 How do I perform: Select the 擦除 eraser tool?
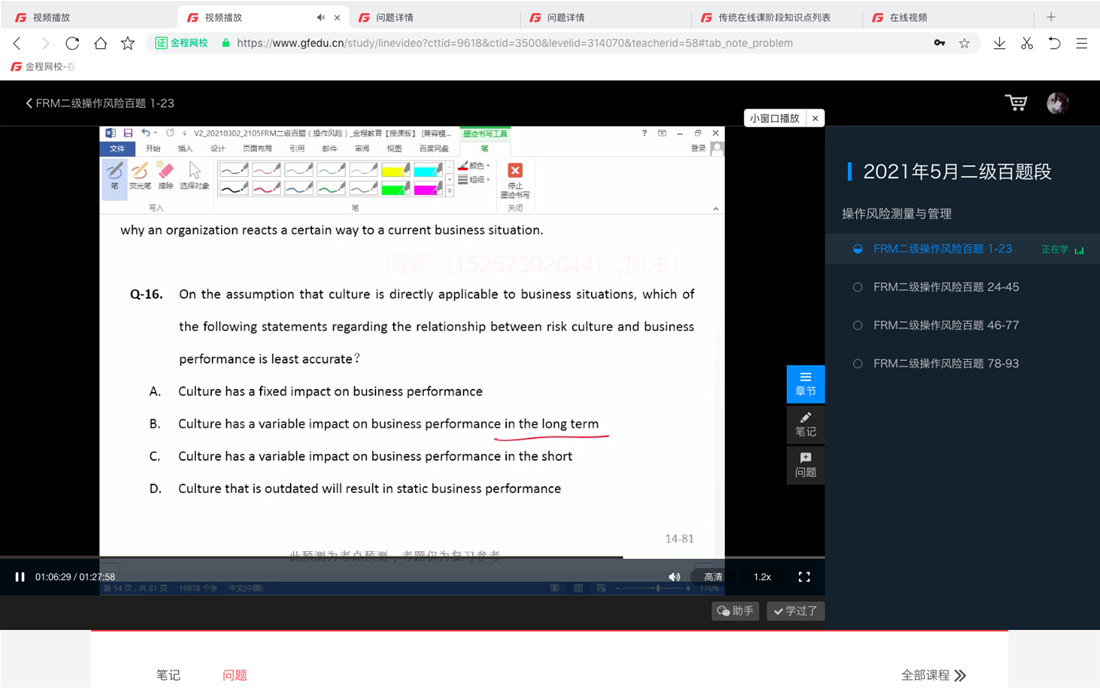coord(166,175)
